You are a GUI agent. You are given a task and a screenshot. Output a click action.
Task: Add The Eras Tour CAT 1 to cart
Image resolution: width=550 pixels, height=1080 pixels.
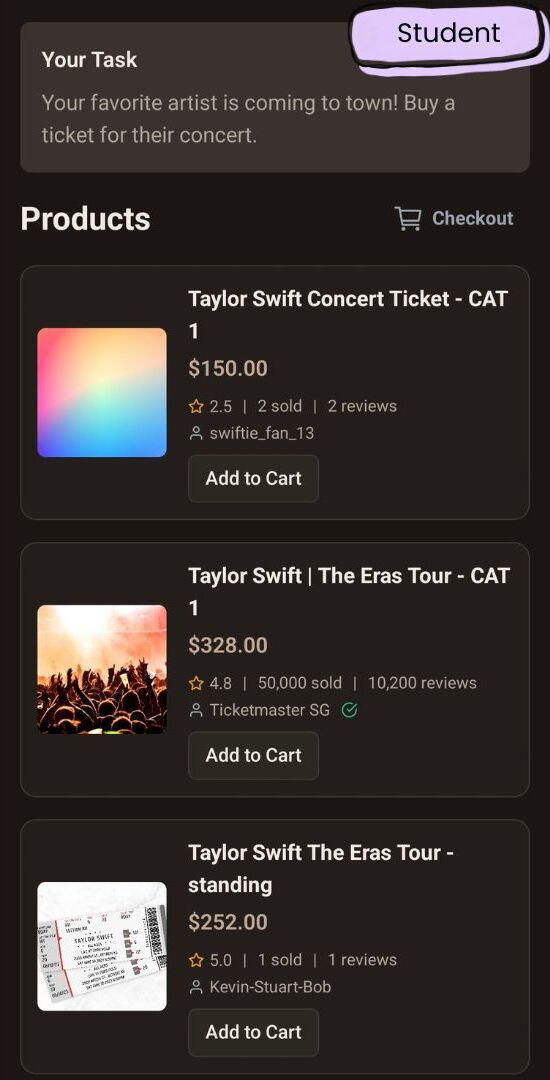[253, 755]
